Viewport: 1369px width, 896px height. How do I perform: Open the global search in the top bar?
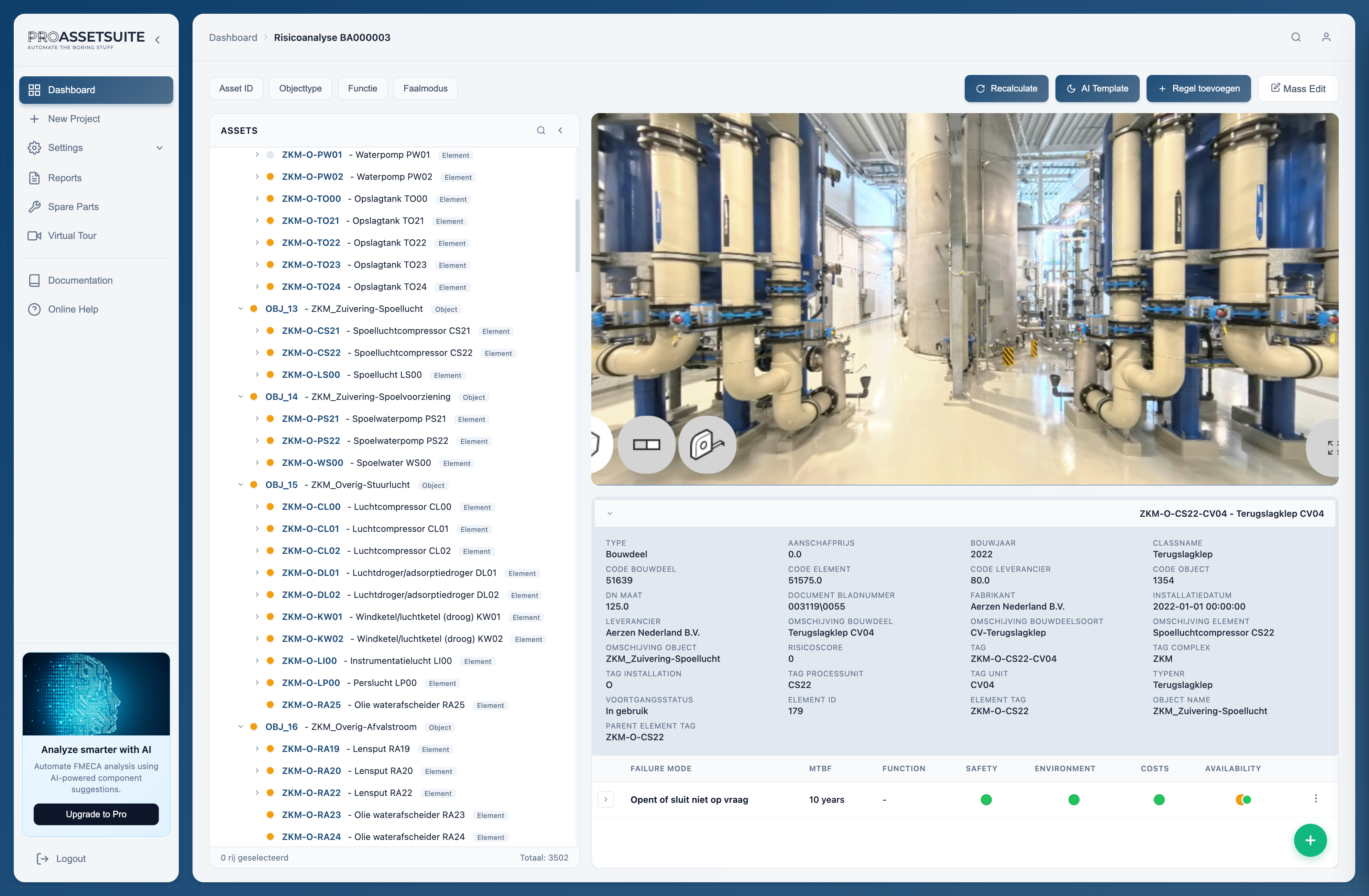(1296, 37)
